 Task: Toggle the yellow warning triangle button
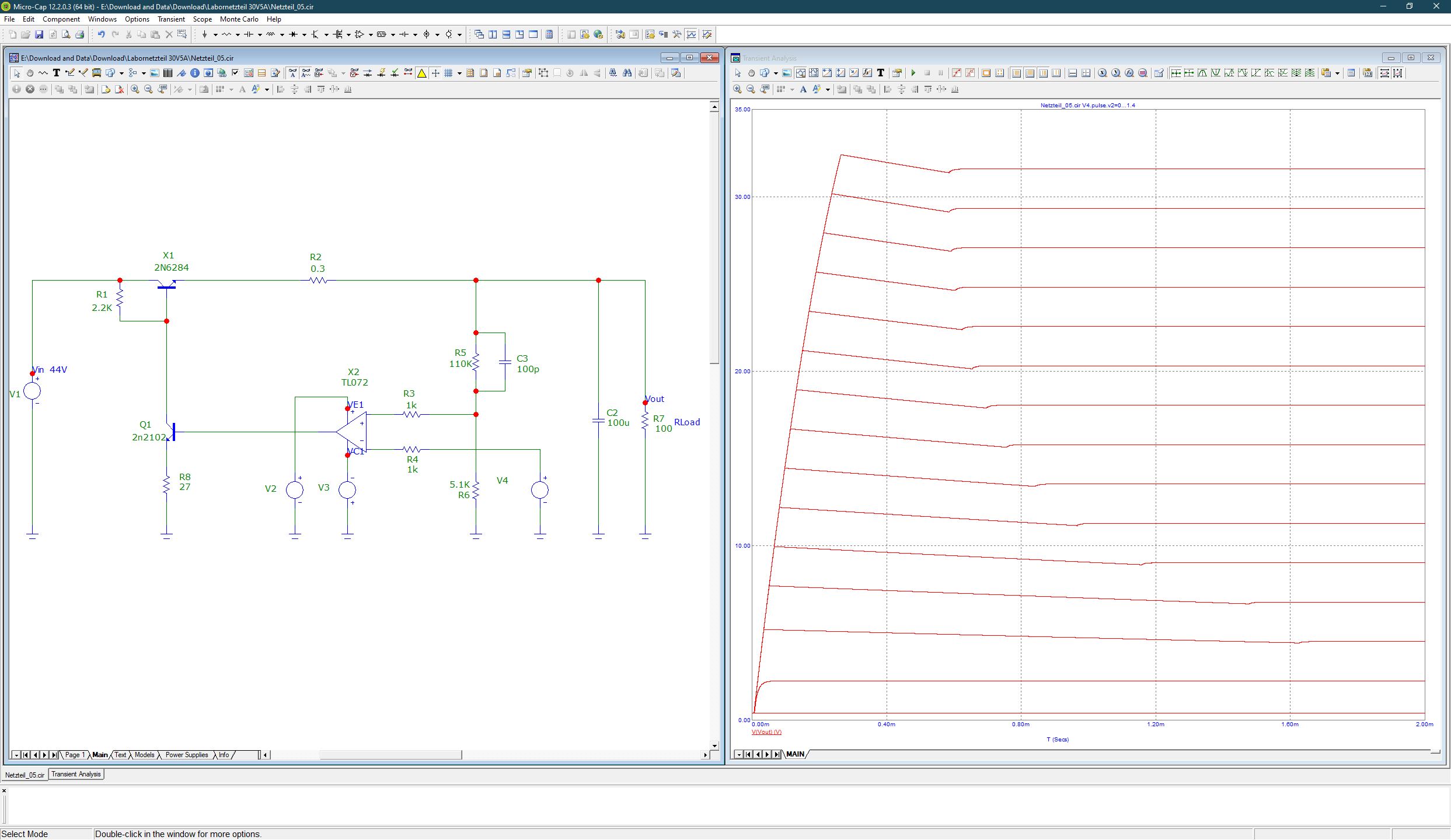pyautogui.click(x=421, y=73)
